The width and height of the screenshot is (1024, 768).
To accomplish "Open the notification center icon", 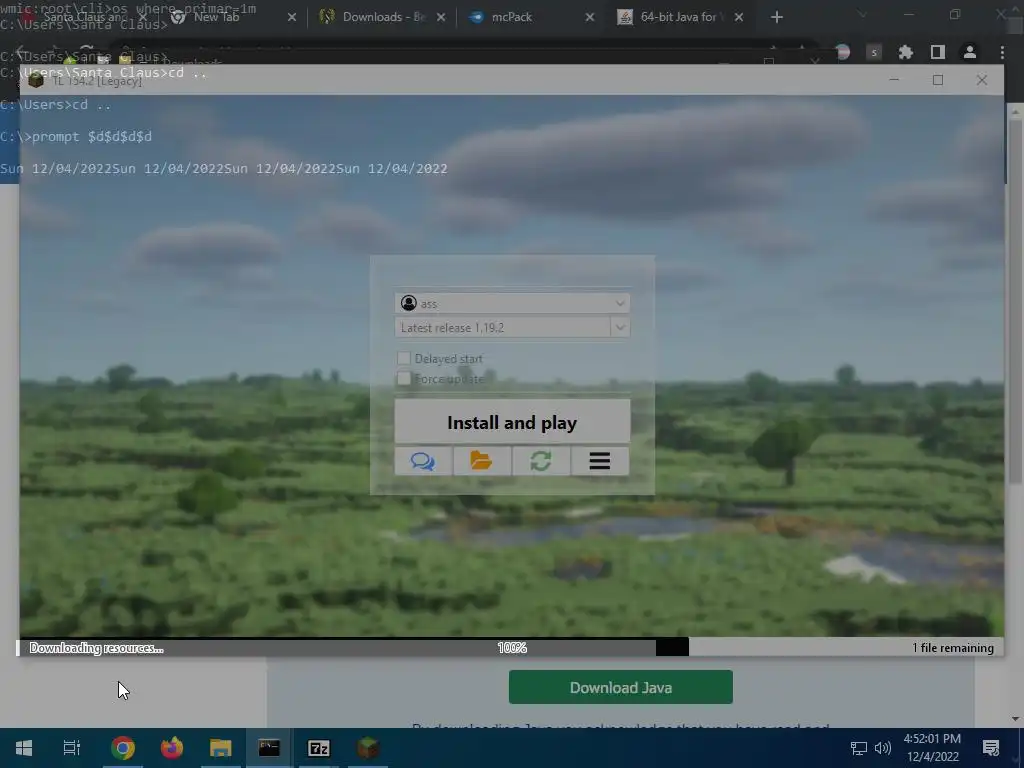I will pos(991,748).
